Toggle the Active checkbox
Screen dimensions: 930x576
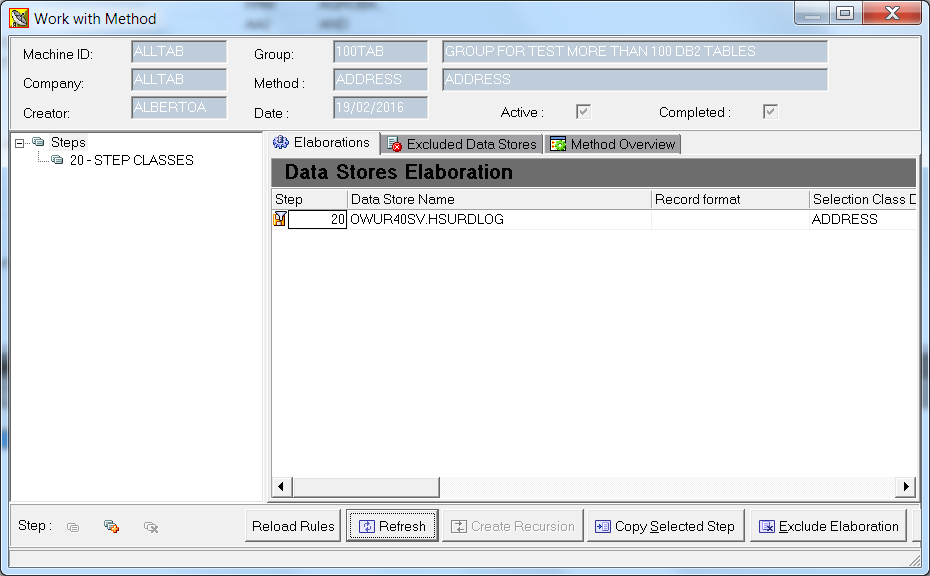coord(583,112)
